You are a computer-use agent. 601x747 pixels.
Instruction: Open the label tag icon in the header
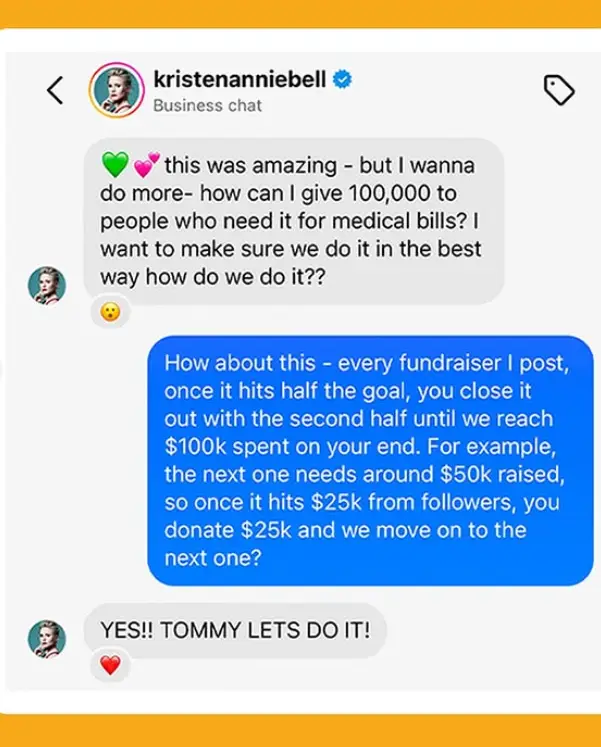coord(559,91)
